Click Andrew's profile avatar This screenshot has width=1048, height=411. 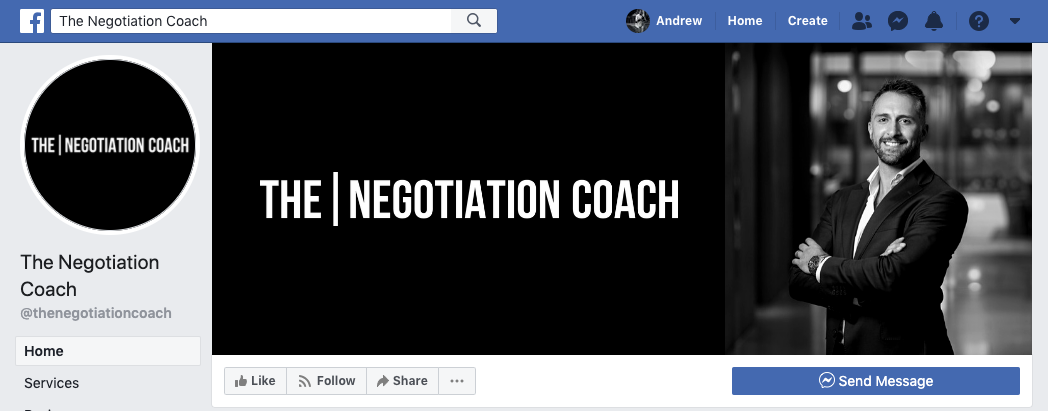pyautogui.click(x=638, y=21)
